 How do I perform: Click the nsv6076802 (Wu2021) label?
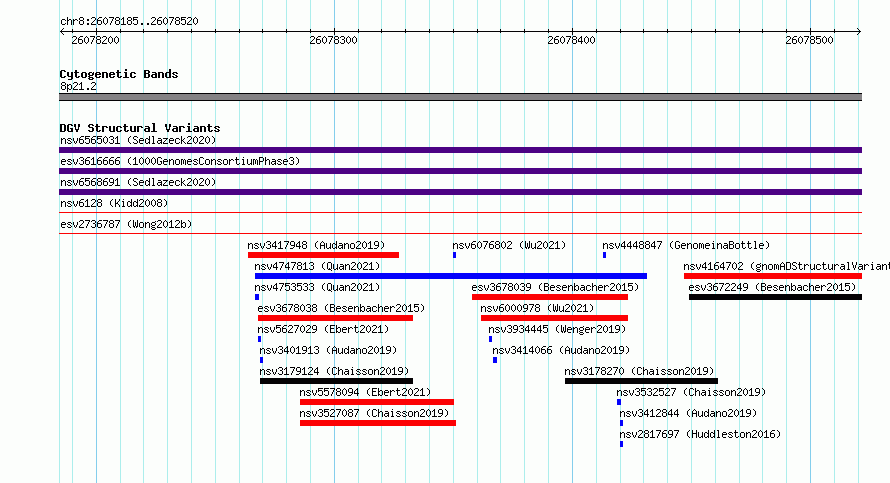click(509, 245)
